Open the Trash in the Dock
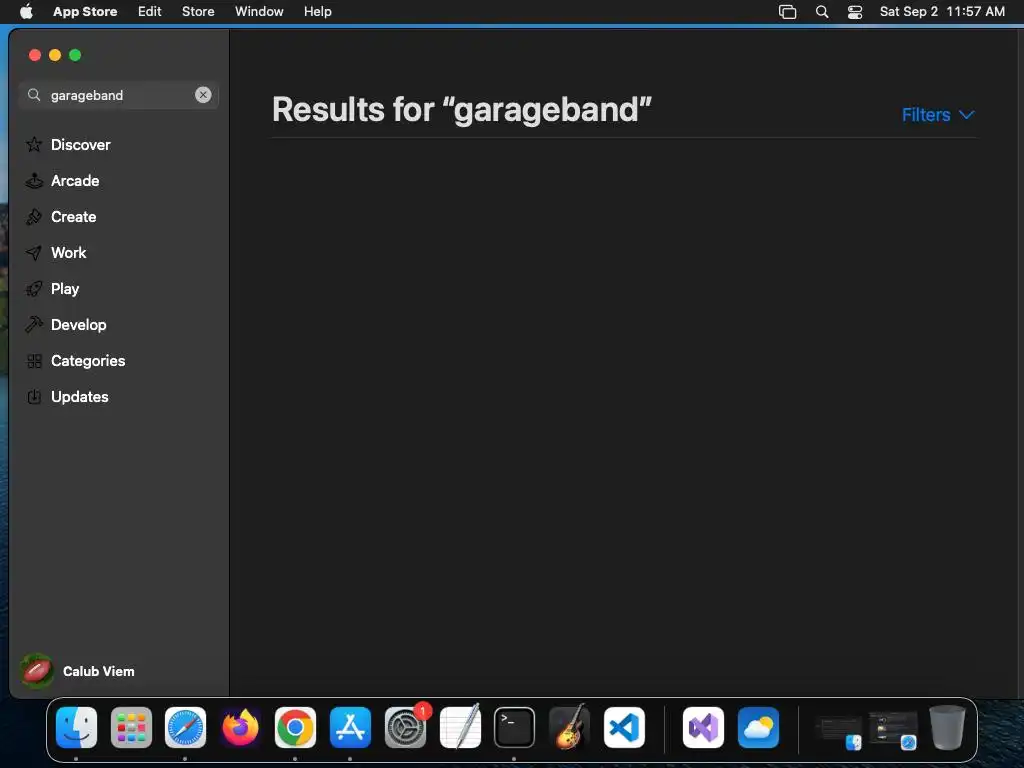 tap(947, 727)
